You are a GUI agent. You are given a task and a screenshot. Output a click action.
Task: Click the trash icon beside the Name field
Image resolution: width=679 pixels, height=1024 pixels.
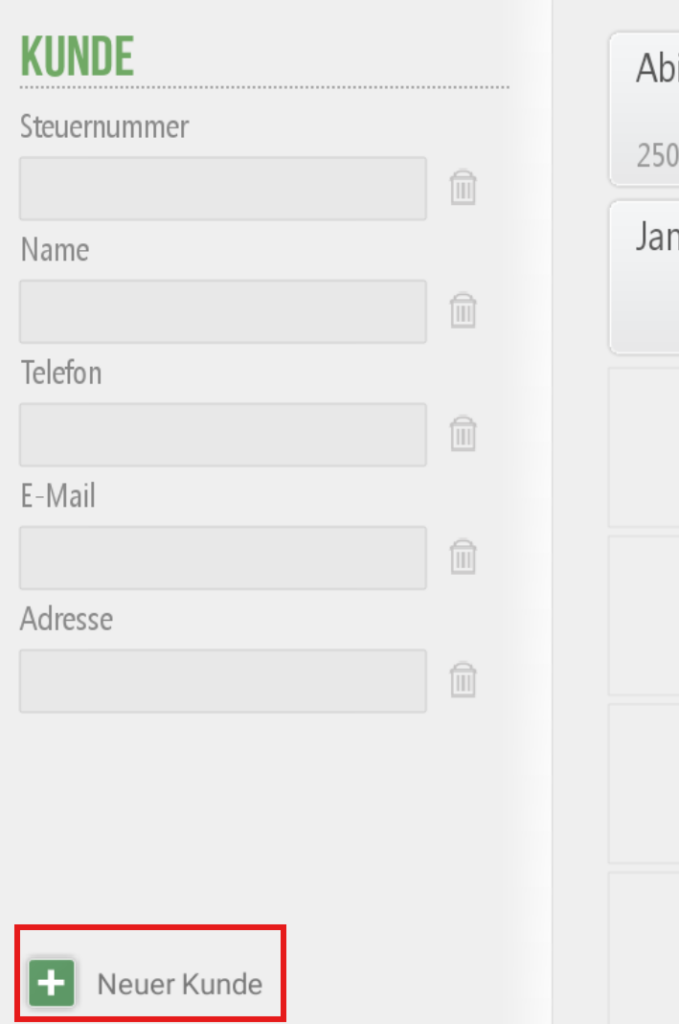tap(463, 310)
